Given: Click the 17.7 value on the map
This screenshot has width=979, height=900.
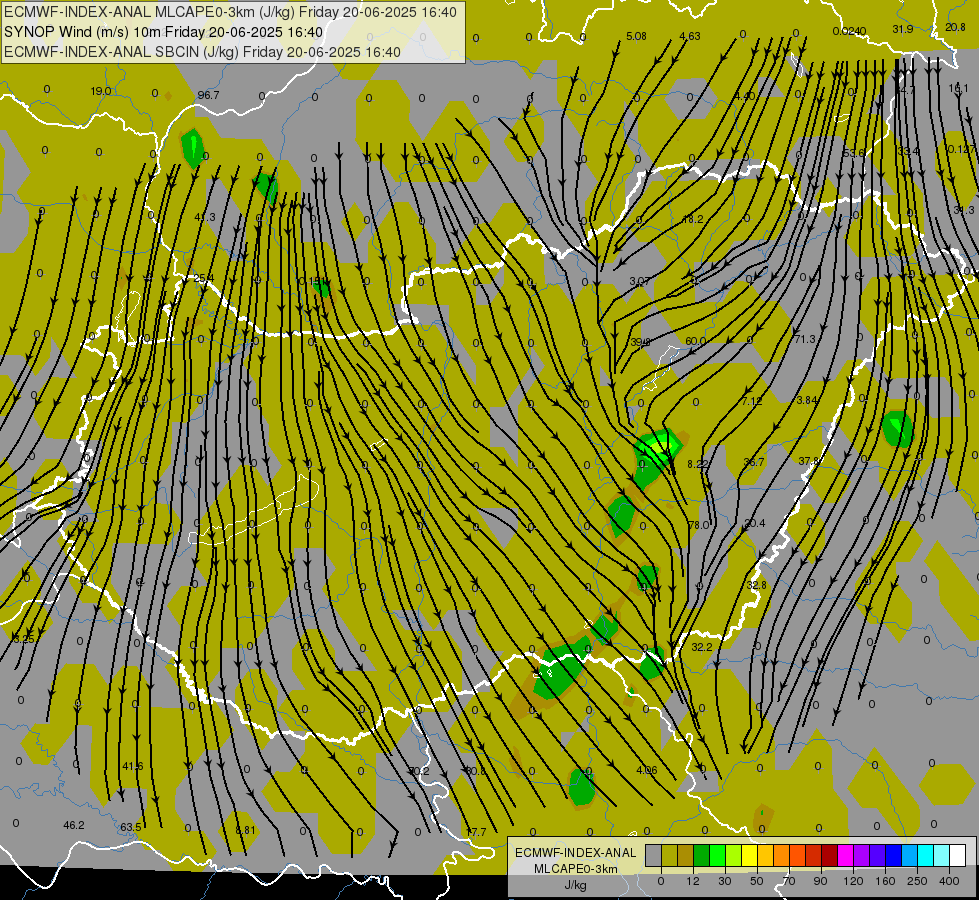Looking at the screenshot, I should (x=476, y=832).
